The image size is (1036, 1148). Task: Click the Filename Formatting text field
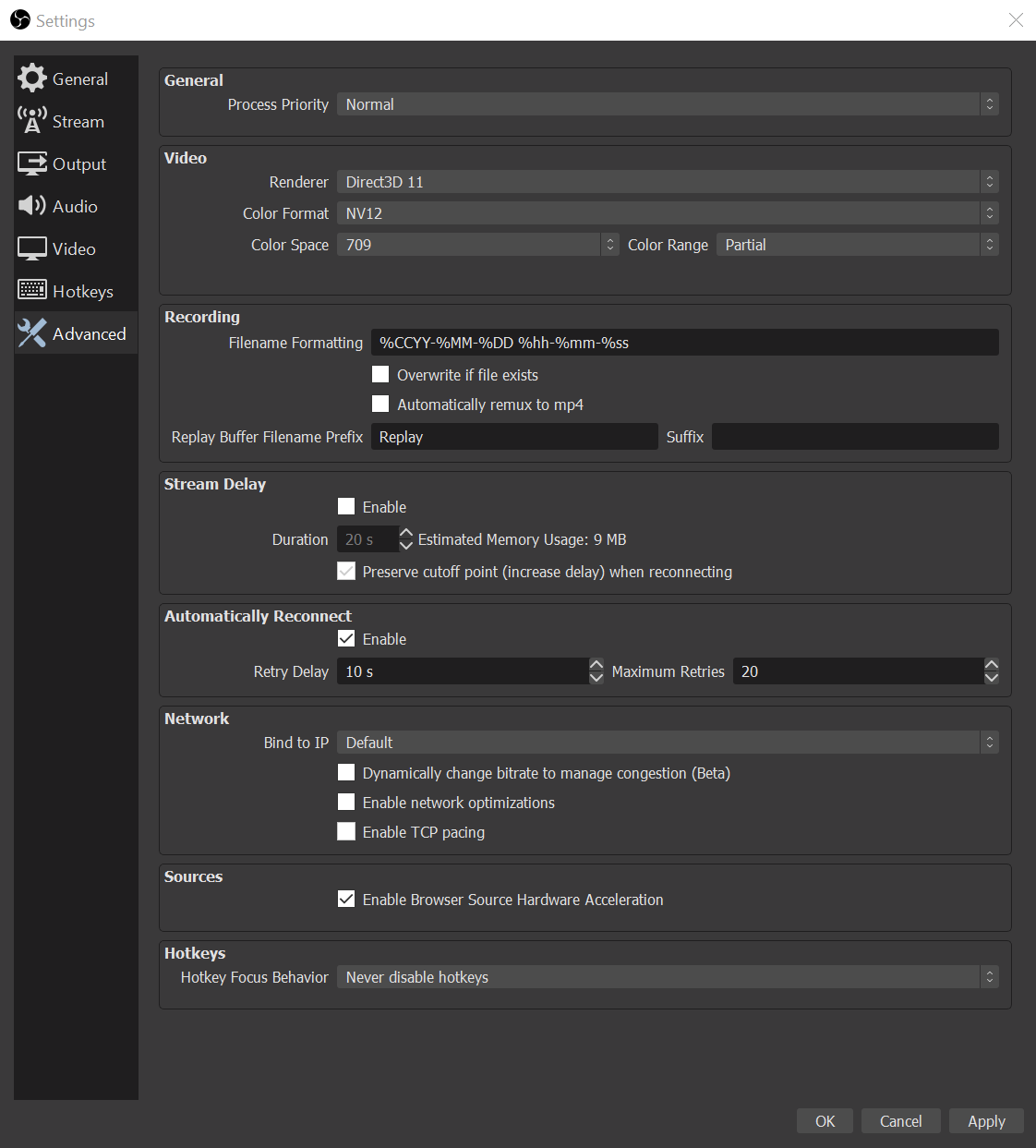click(684, 343)
